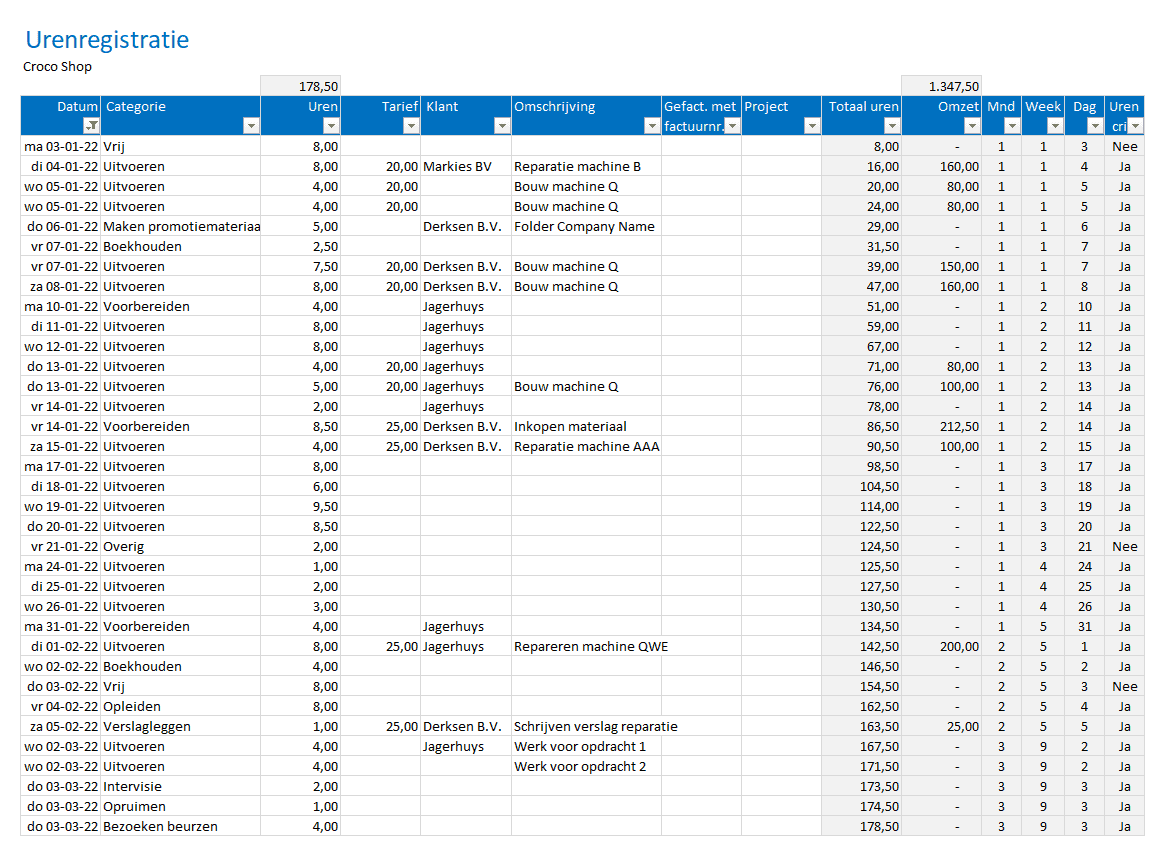The width and height of the screenshot is (1165, 856).
Task: Select the Urenregistratie title
Action: pyautogui.click(x=107, y=40)
